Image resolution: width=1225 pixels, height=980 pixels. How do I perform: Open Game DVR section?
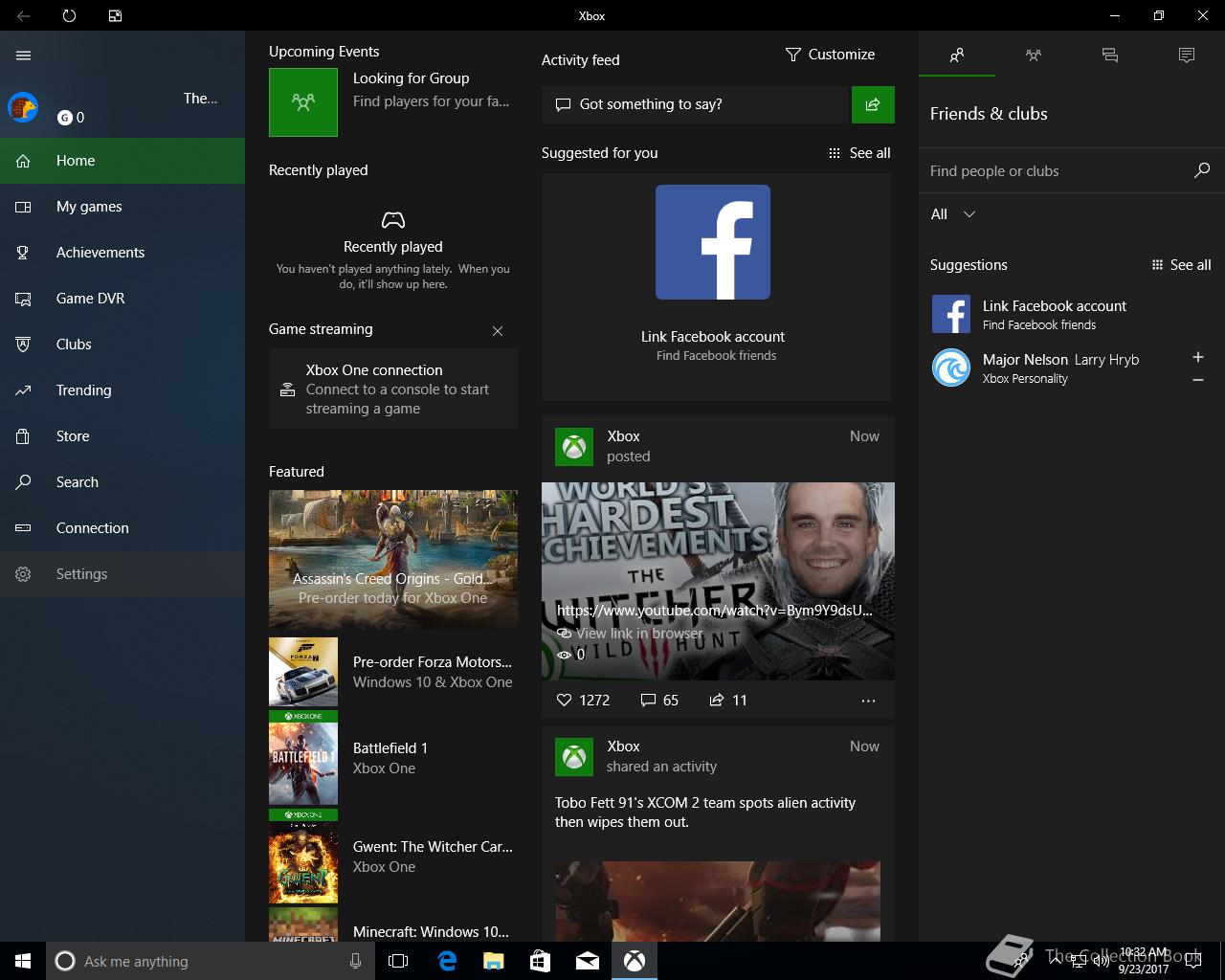tap(122, 299)
